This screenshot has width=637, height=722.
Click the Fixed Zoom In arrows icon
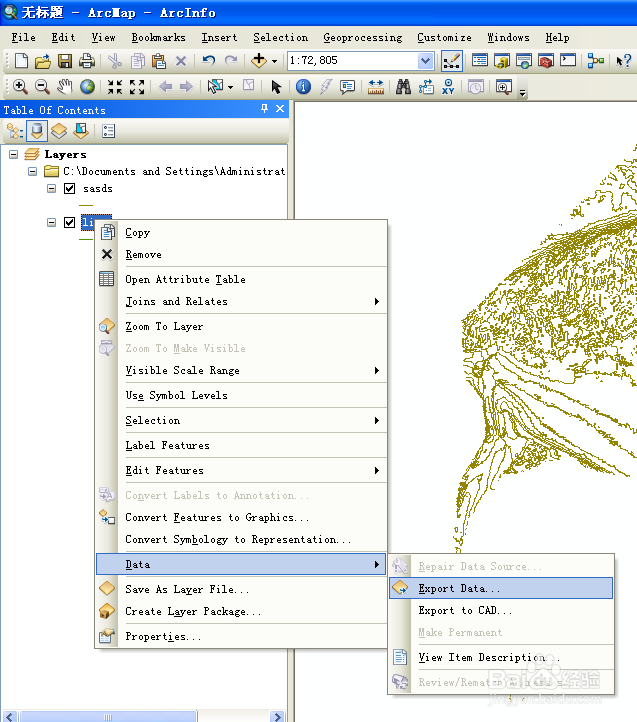(115, 87)
